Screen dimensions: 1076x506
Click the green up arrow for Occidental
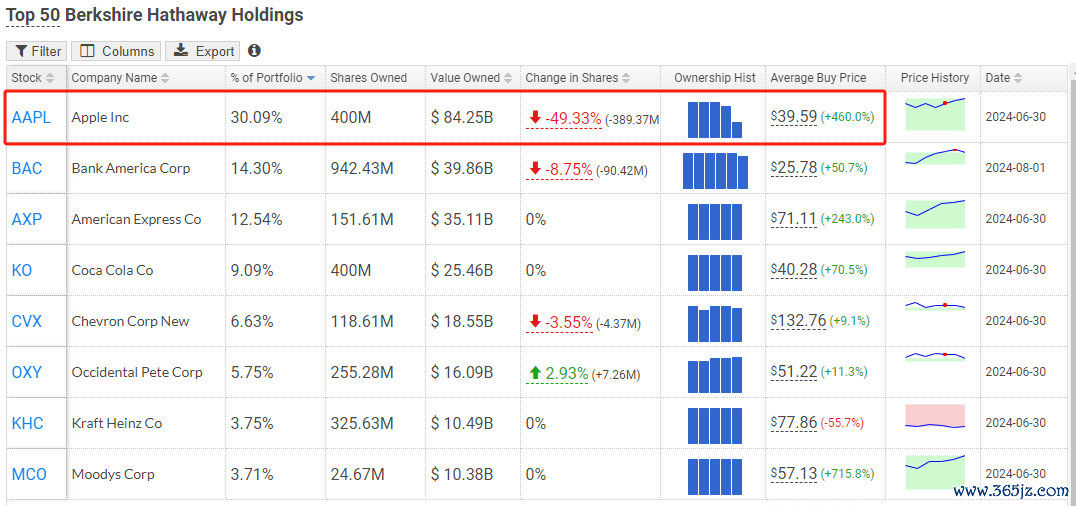535,373
